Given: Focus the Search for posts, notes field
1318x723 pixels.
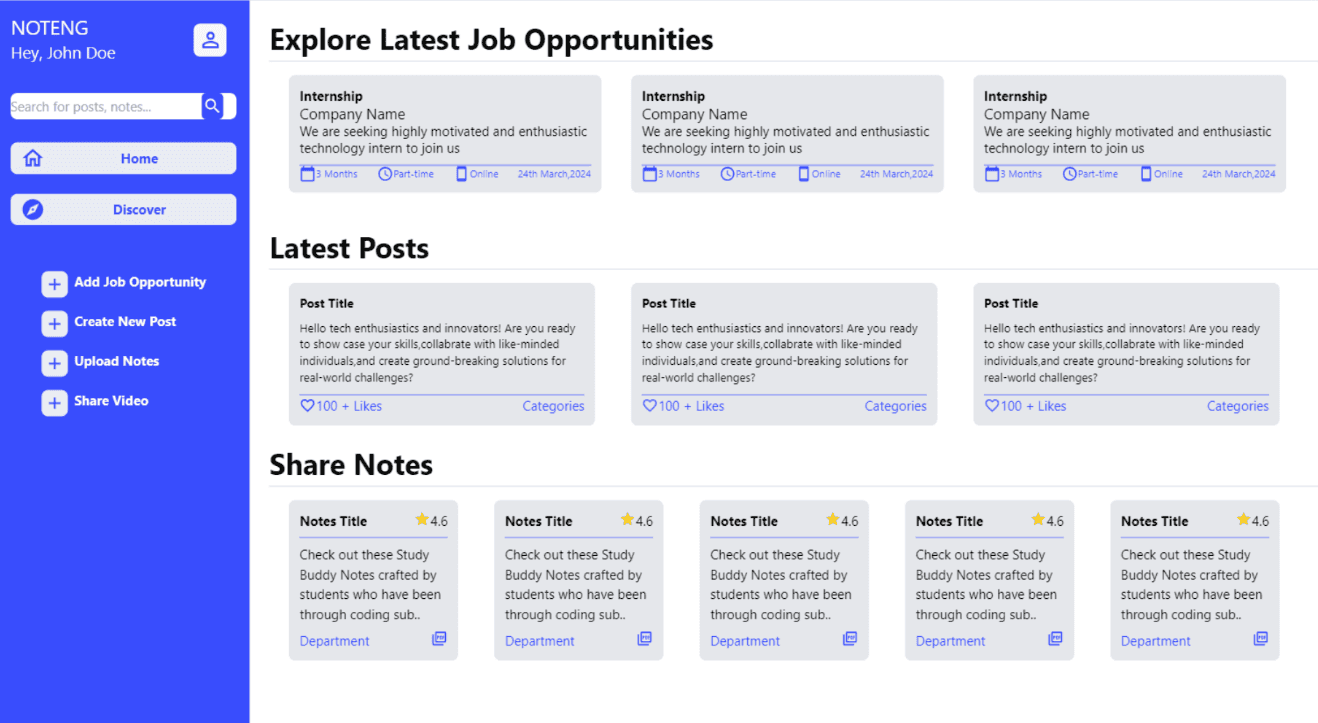Looking at the screenshot, I should point(105,106).
